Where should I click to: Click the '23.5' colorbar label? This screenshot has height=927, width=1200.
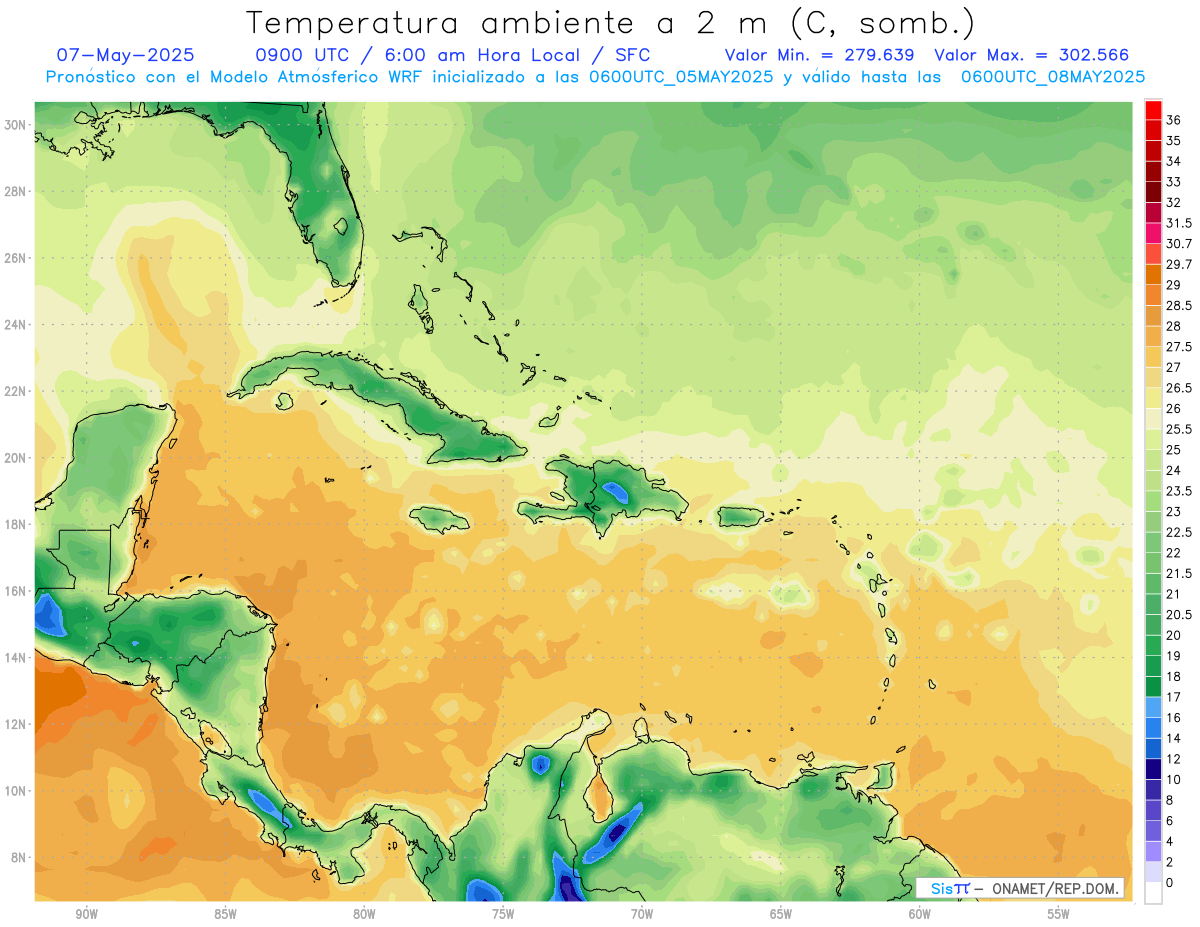pyautogui.click(x=1179, y=491)
